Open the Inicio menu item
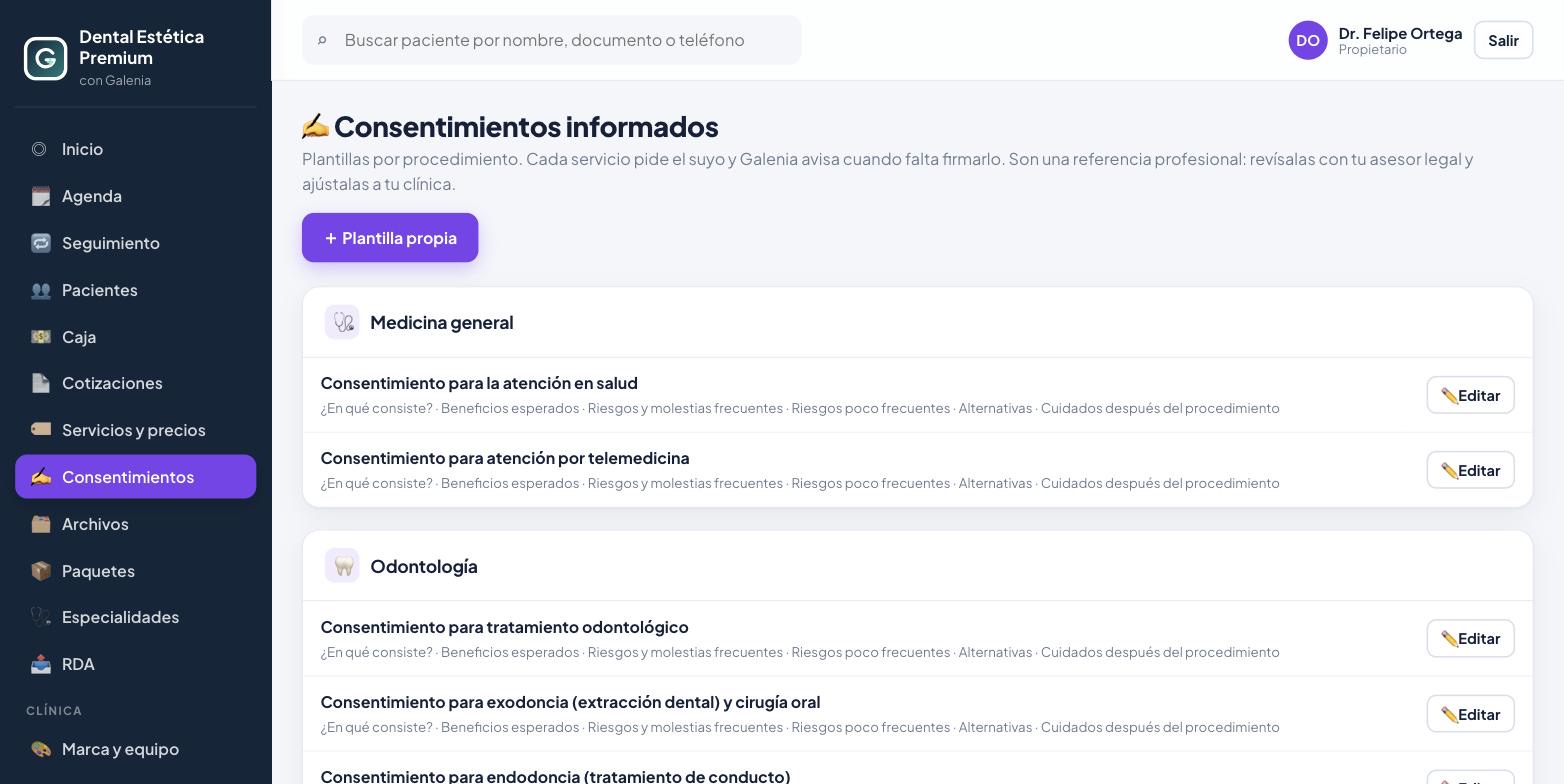1564x784 pixels. pos(136,149)
